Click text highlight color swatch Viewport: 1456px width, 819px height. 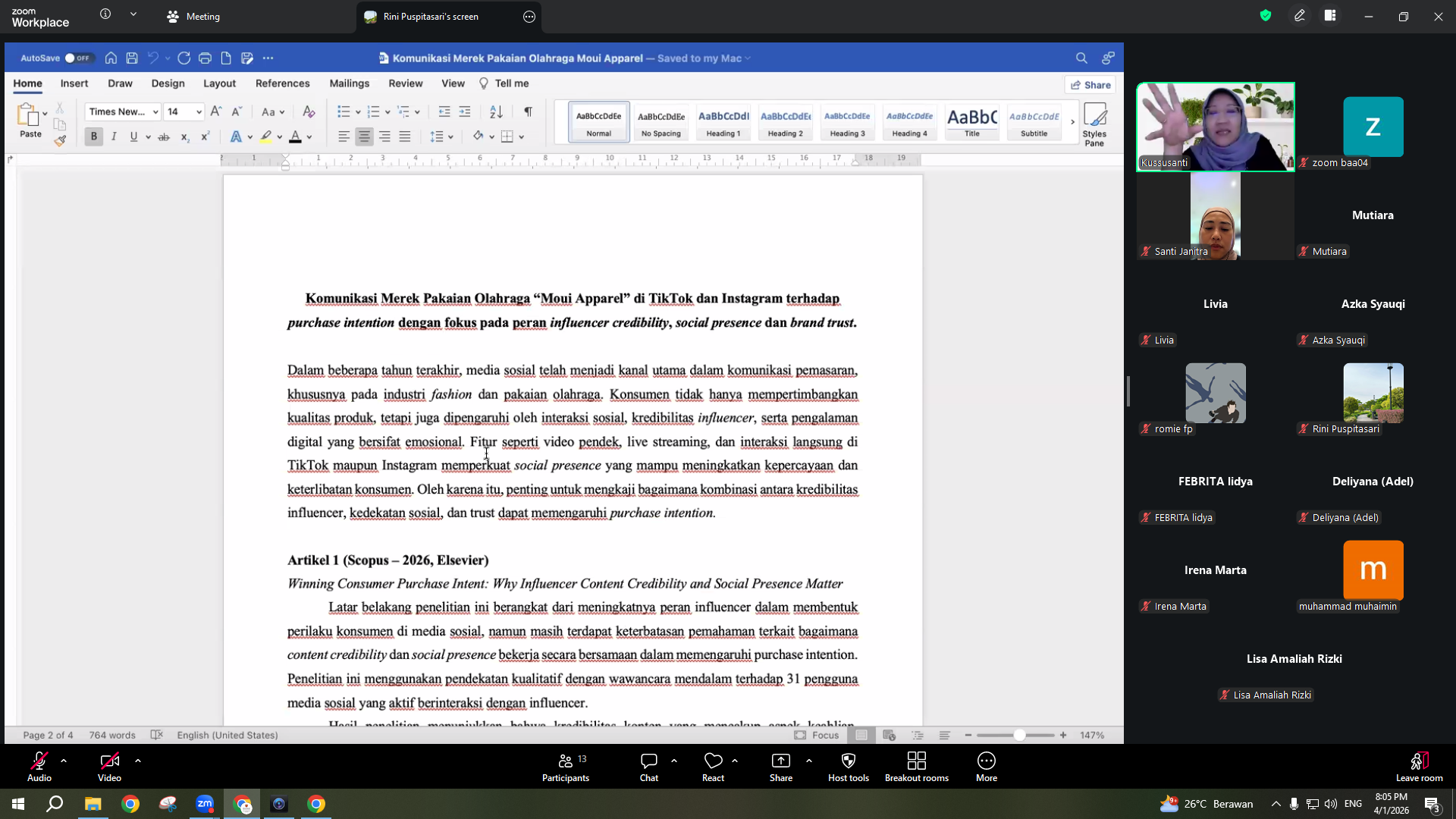point(265,136)
